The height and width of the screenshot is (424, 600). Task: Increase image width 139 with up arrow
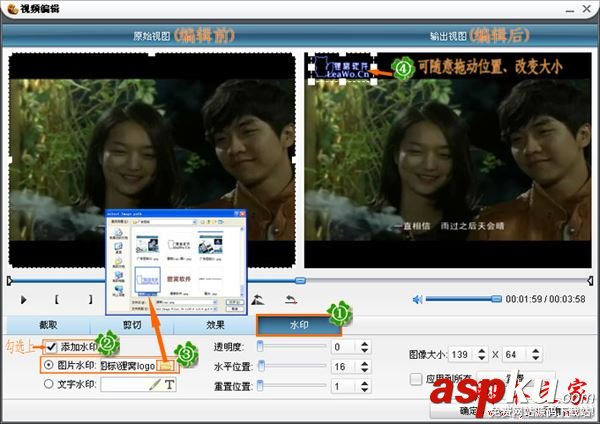482,351
